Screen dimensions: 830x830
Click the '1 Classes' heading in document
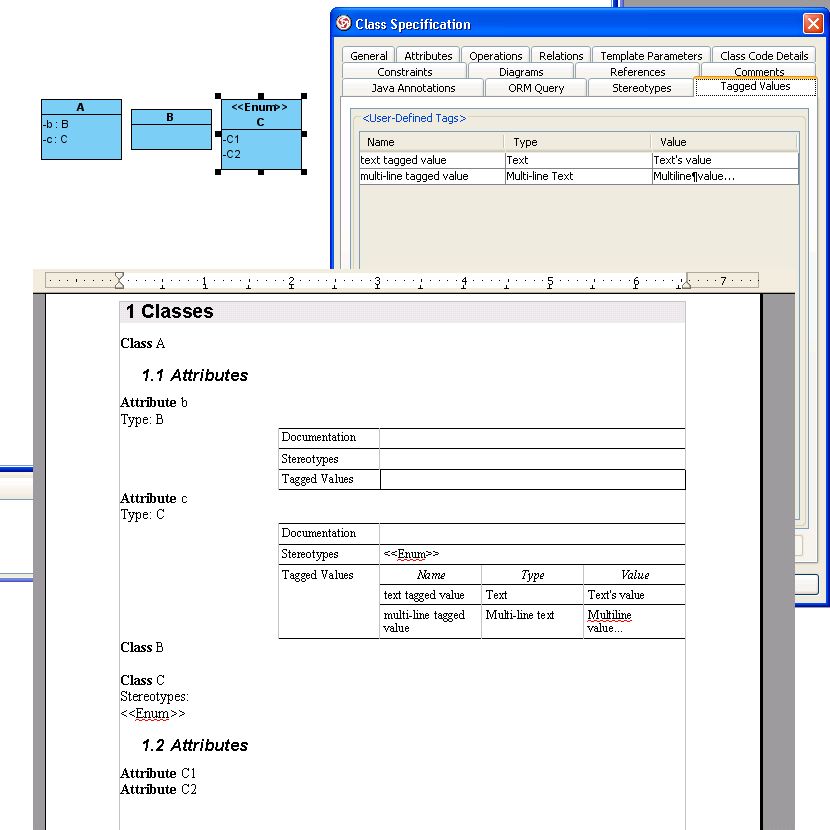pyautogui.click(x=169, y=311)
